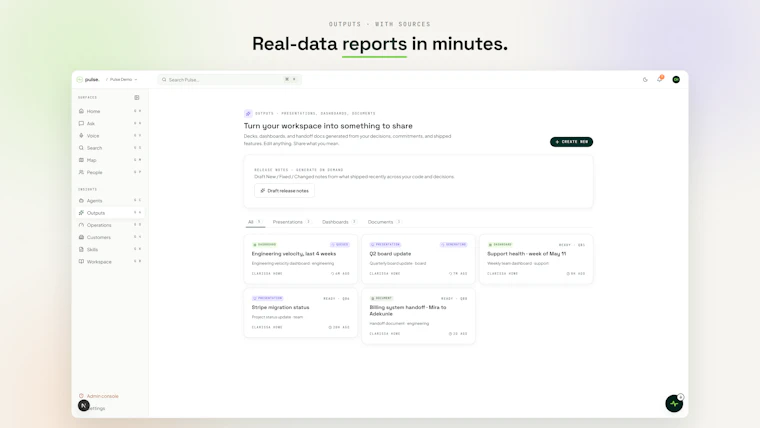
Task: Click the Document tag on Billing system handoff
Action: click(381, 298)
